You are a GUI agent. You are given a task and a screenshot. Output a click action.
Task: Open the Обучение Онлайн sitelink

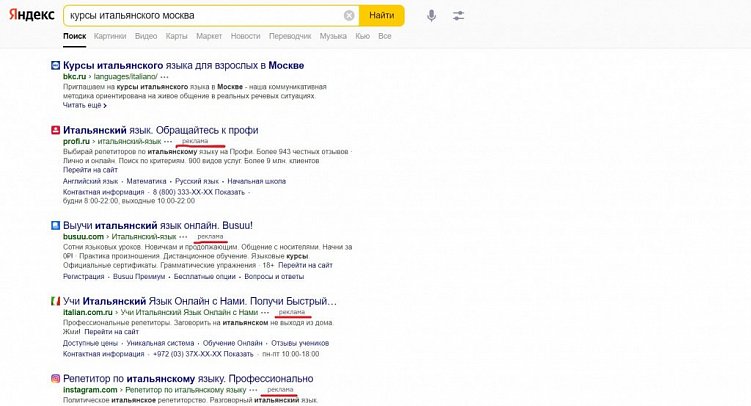(233, 343)
